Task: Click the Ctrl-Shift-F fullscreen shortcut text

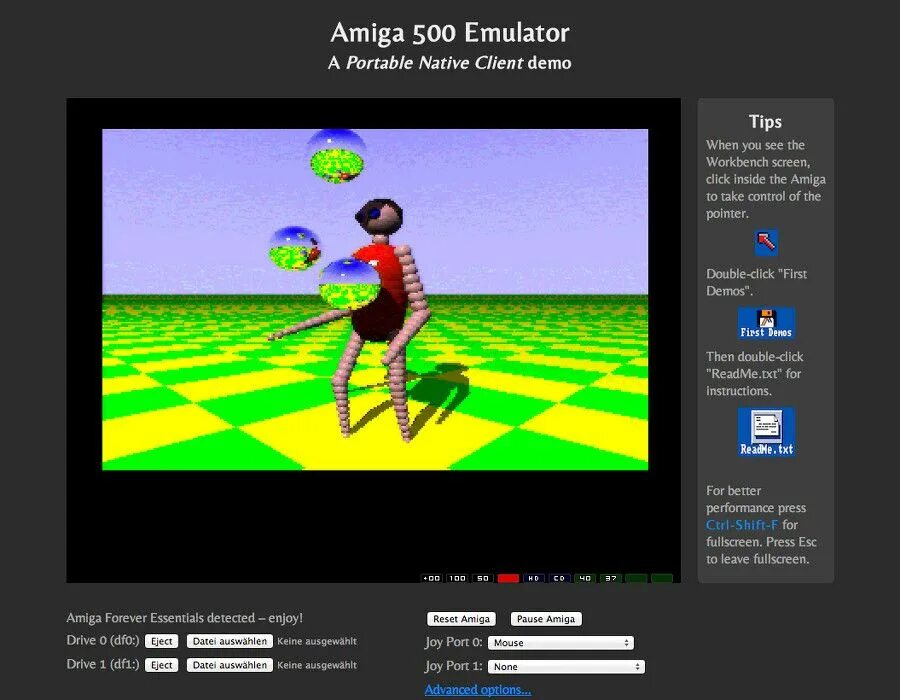Action: [x=742, y=525]
